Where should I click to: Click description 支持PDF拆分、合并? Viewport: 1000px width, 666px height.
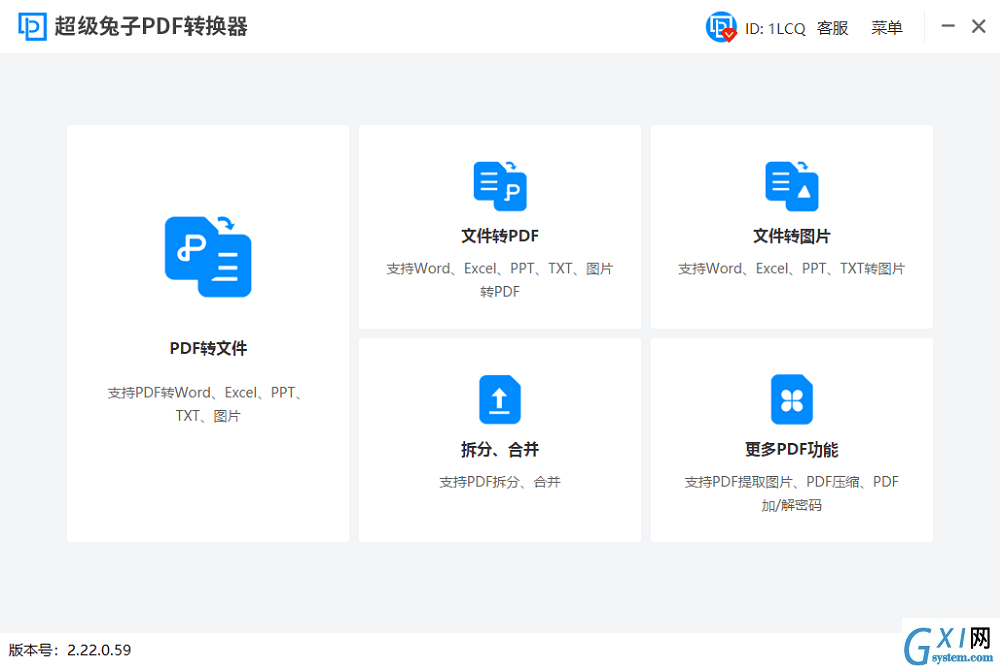[x=500, y=482]
